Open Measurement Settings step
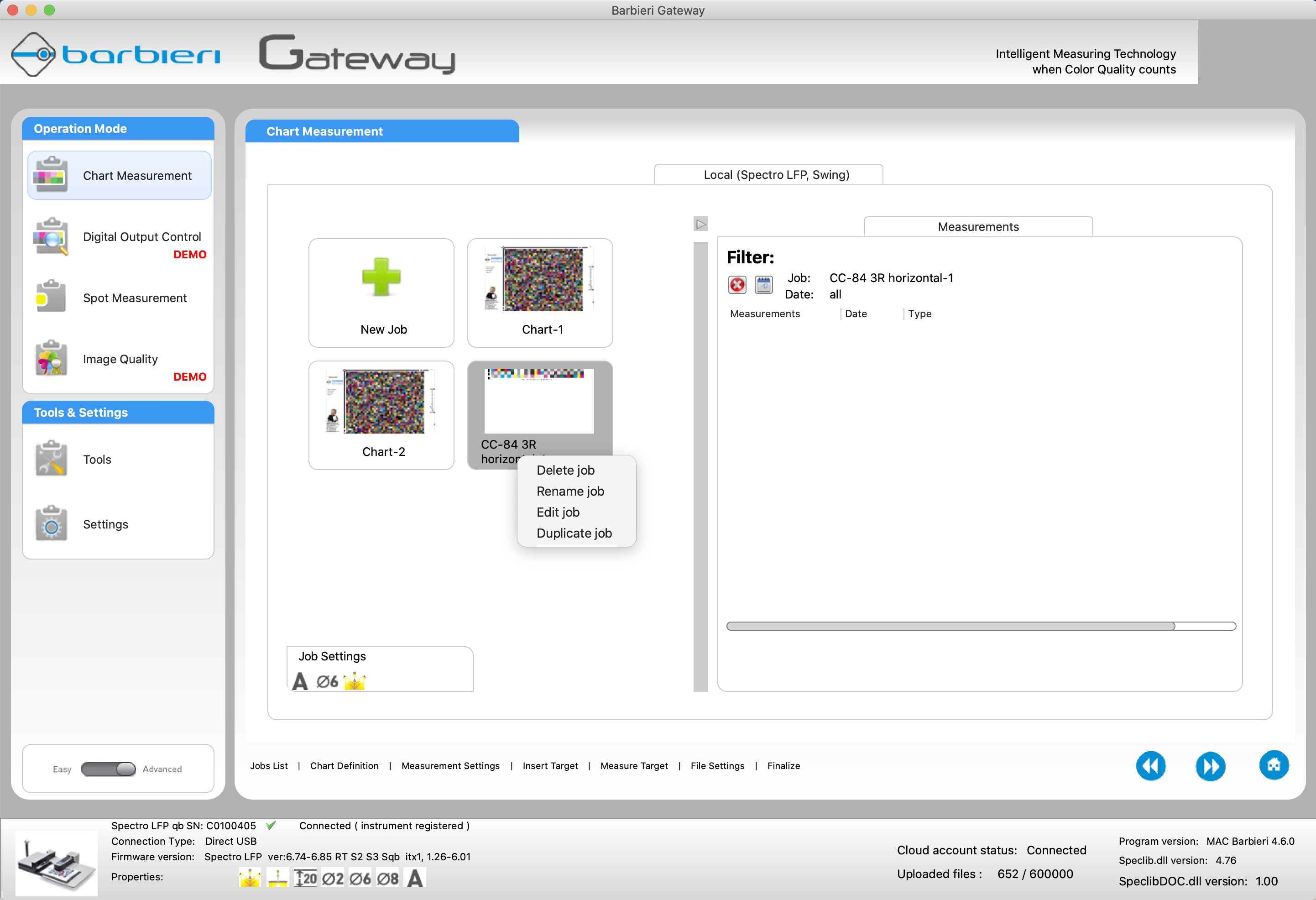The height and width of the screenshot is (900, 1316). click(x=450, y=766)
